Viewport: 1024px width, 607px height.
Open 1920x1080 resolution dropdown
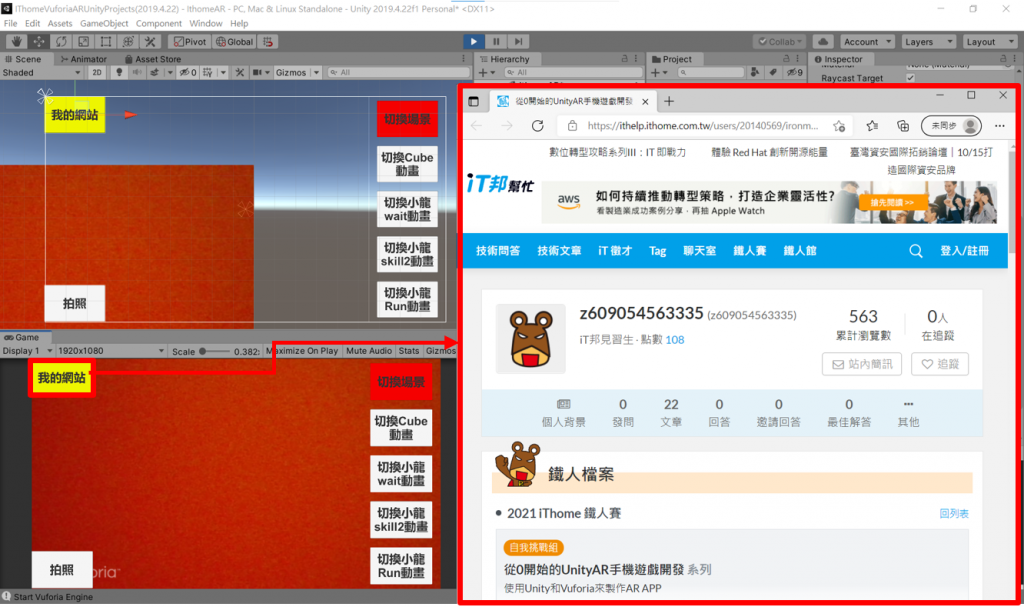pyautogui.click(x=111, y=351)
